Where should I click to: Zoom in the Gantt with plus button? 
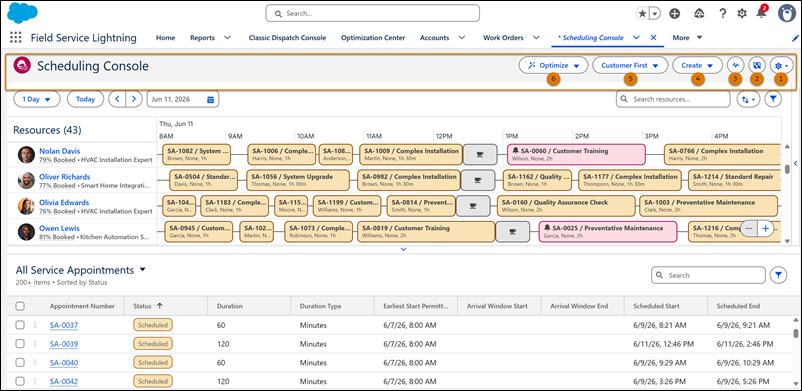coord(766,229)
